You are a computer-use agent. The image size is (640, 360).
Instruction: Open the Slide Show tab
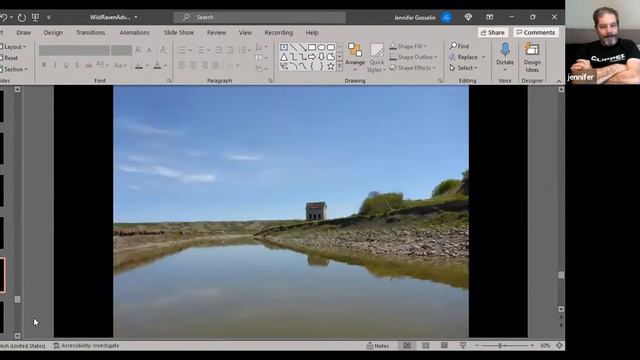tap(178, 32)
